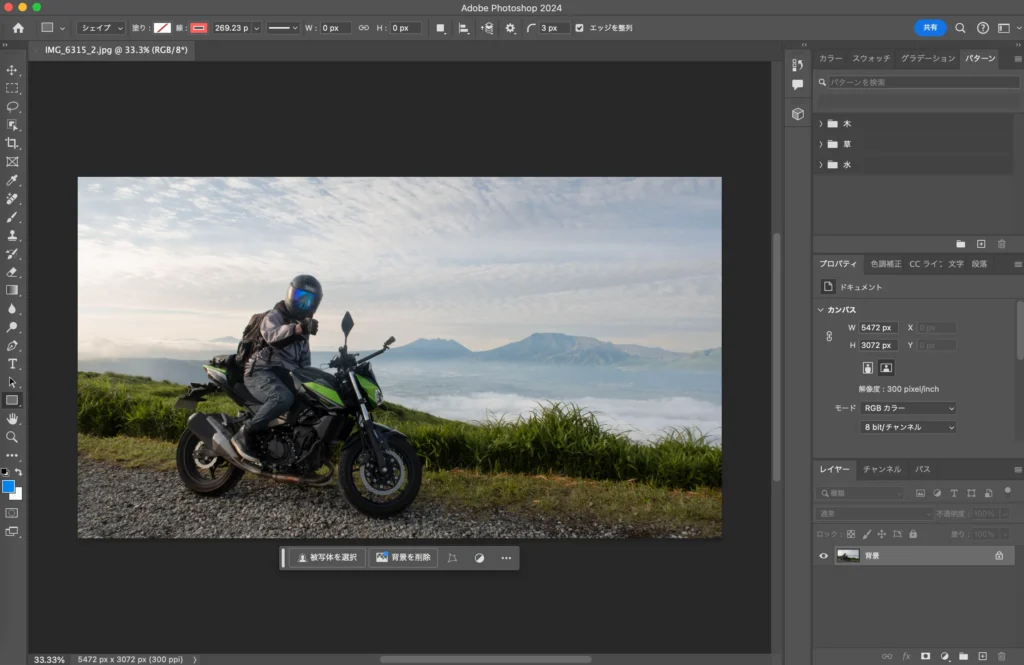Click the Home icon in options bar
Image resolution: width=1024 pixels, height=665 pixels.
point(18,28)
